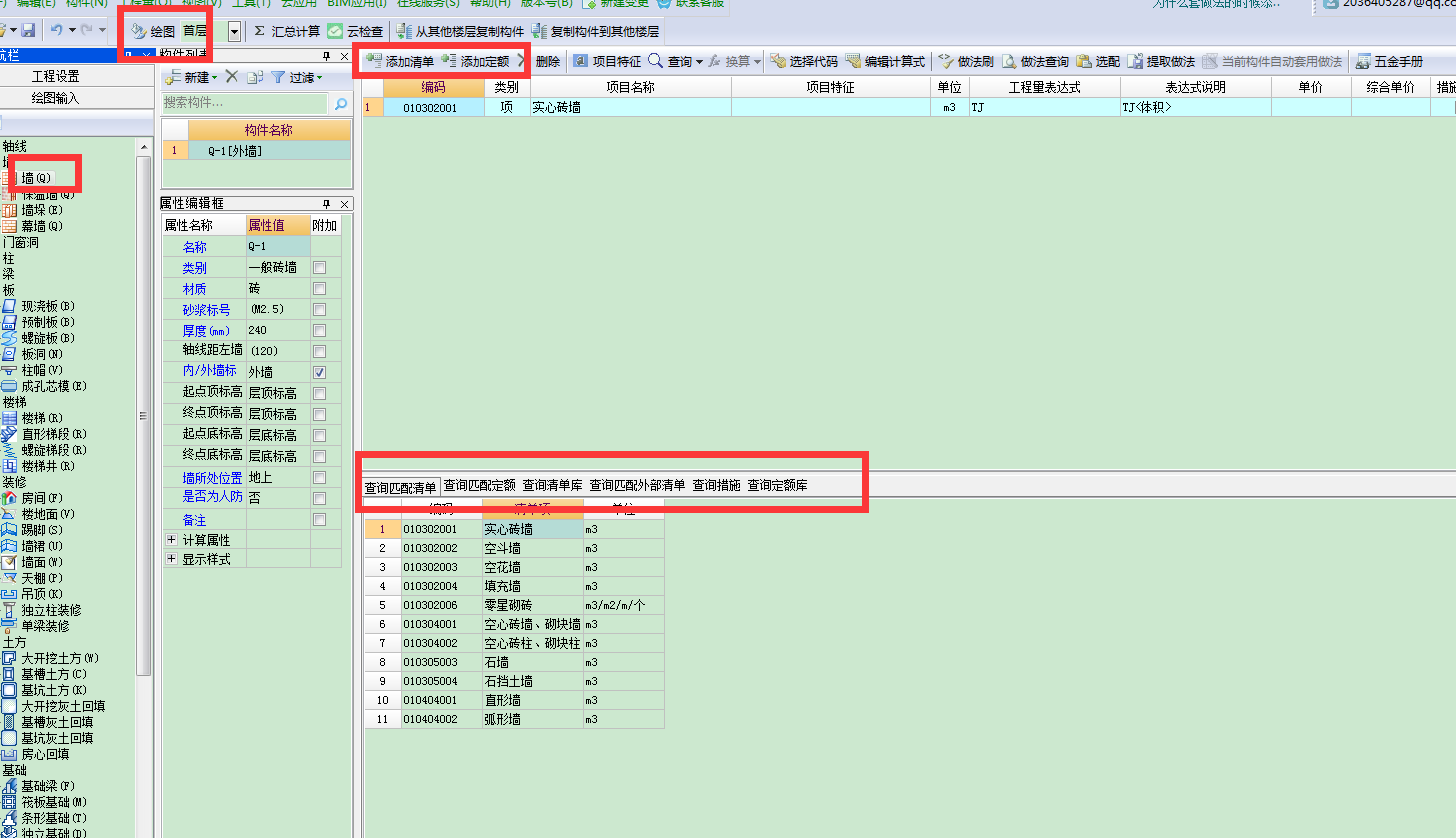
Task: Switch to 查询匹配定额 tab
Action: [x=479, y=486]
